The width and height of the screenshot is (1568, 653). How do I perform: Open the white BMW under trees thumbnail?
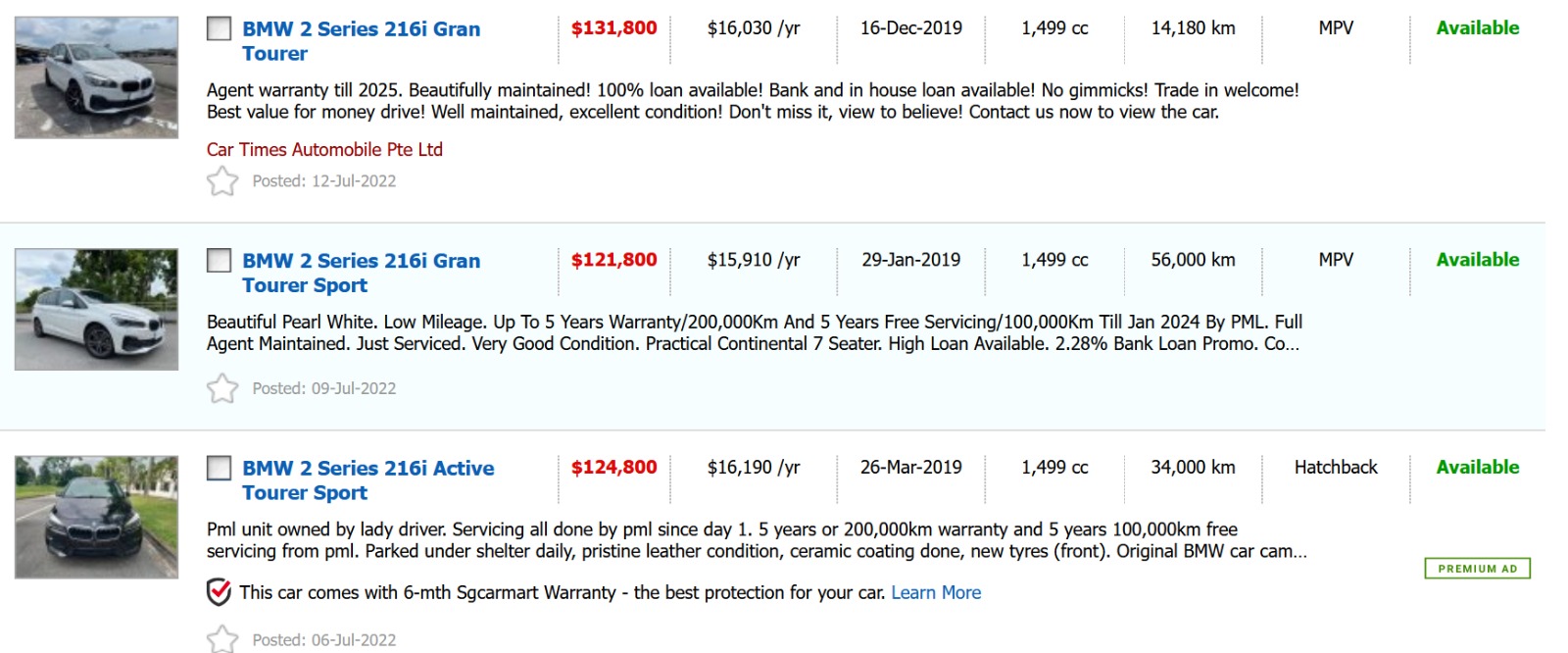[96, 309]
